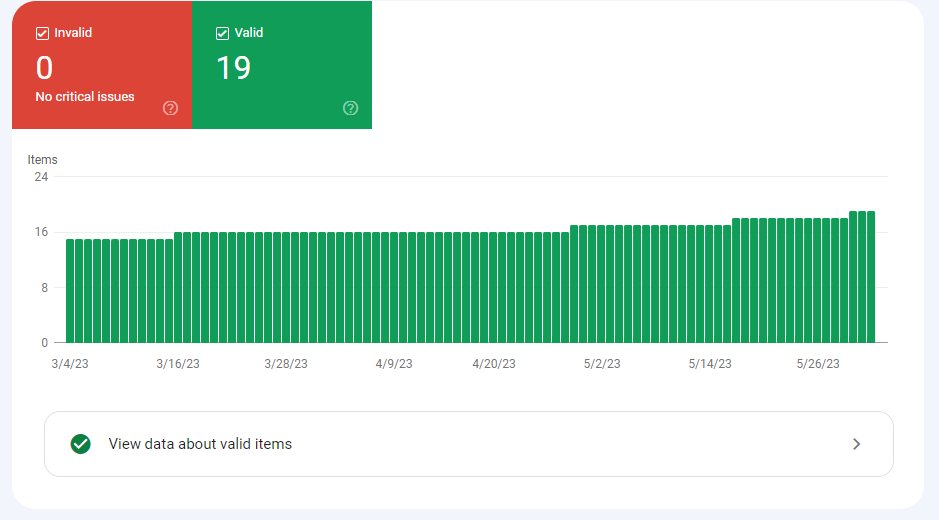Click the first green bar in chart
The image size is (939, 520).
pos(70,290)
